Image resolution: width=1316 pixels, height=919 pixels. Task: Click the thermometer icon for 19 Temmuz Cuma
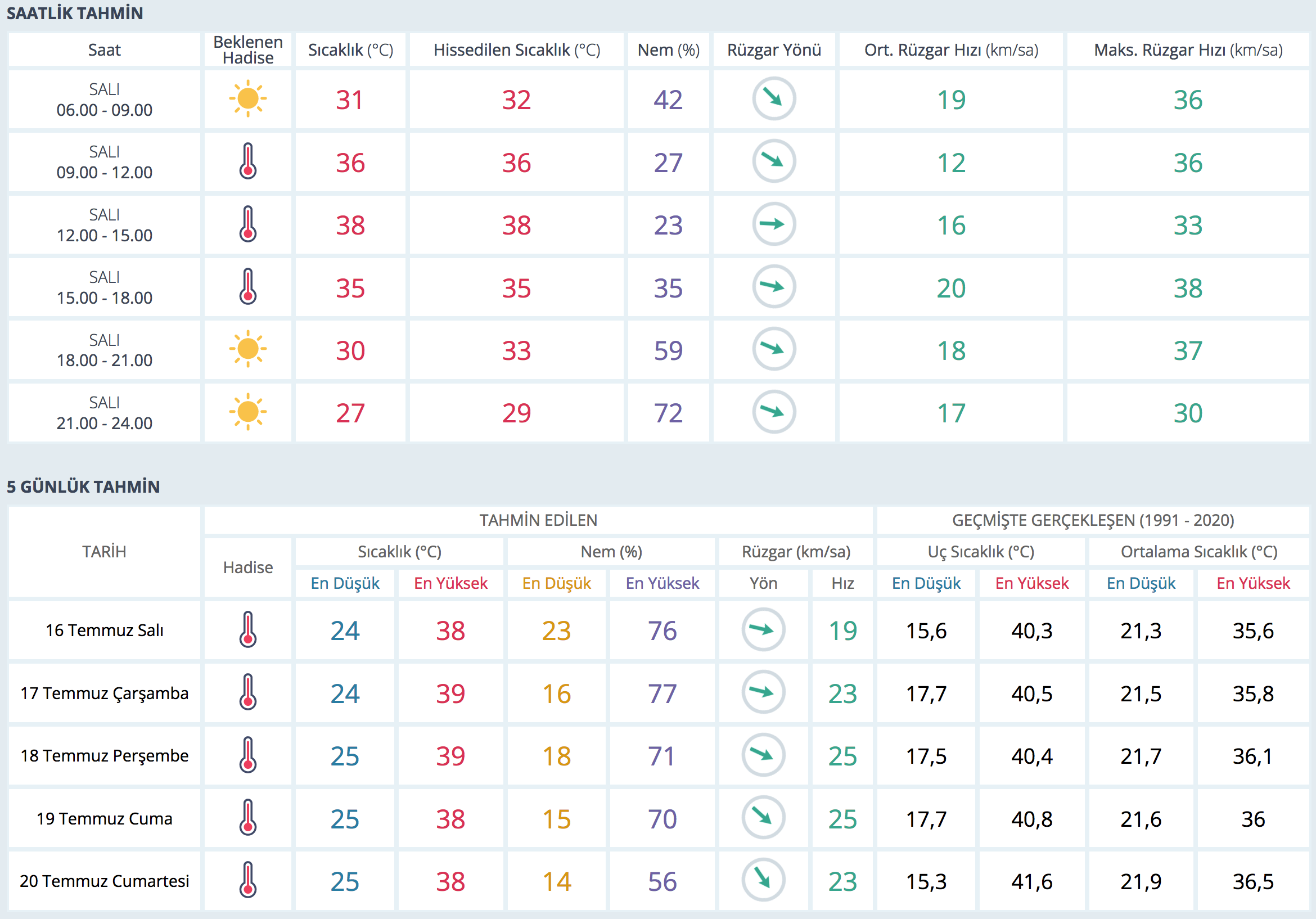247,818
